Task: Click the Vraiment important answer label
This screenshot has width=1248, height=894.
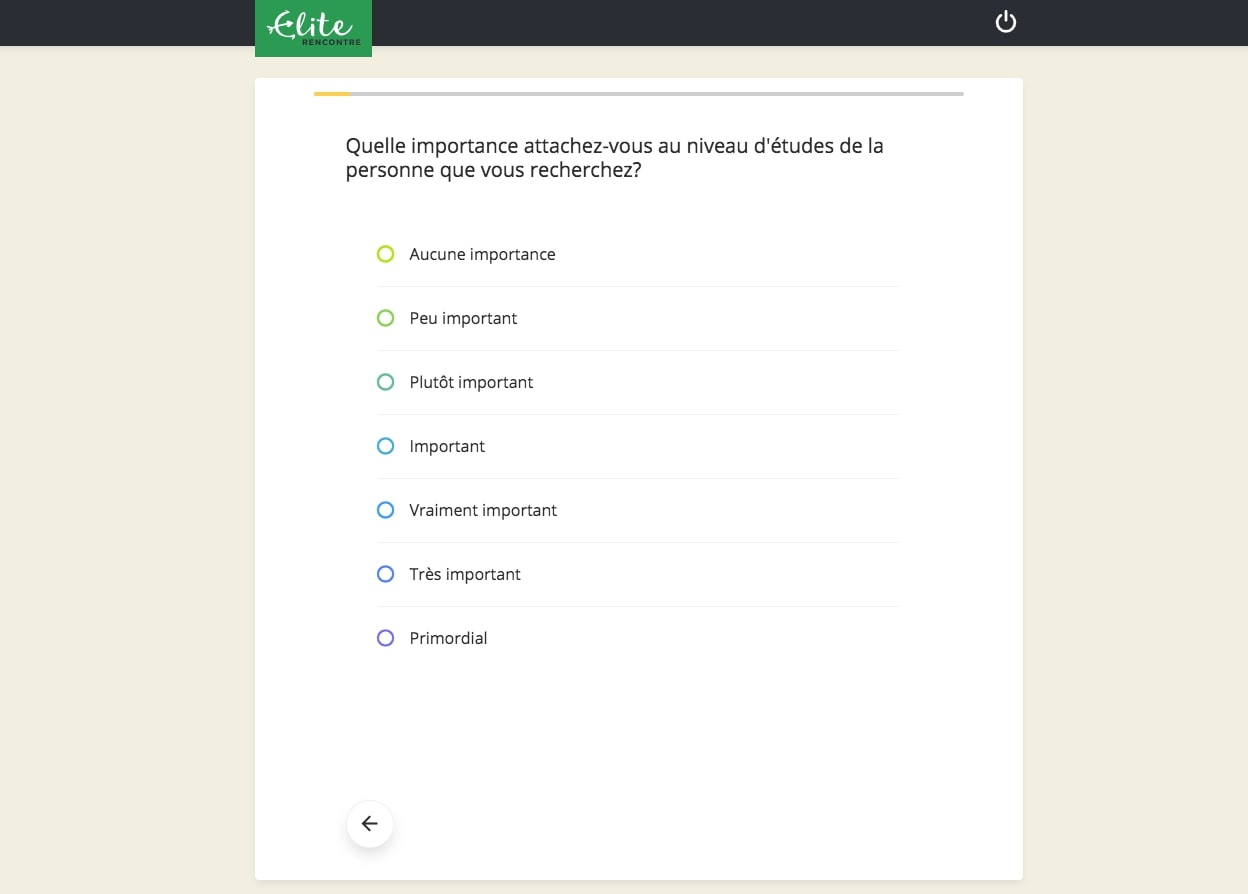Action: 483,510
